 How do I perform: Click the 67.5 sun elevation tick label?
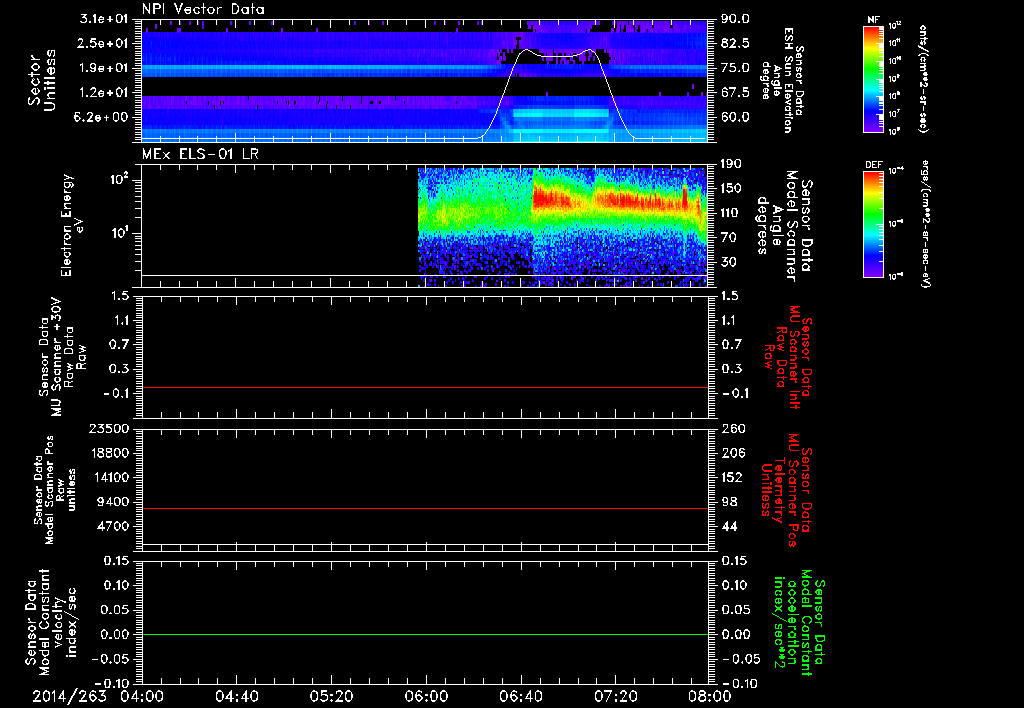735,93
